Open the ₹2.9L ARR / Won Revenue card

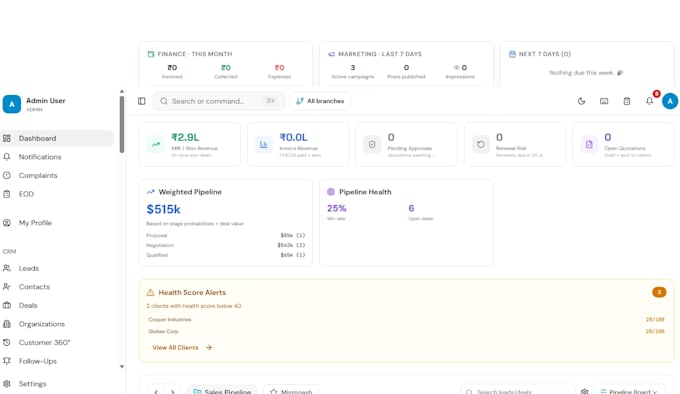(190, 144)
